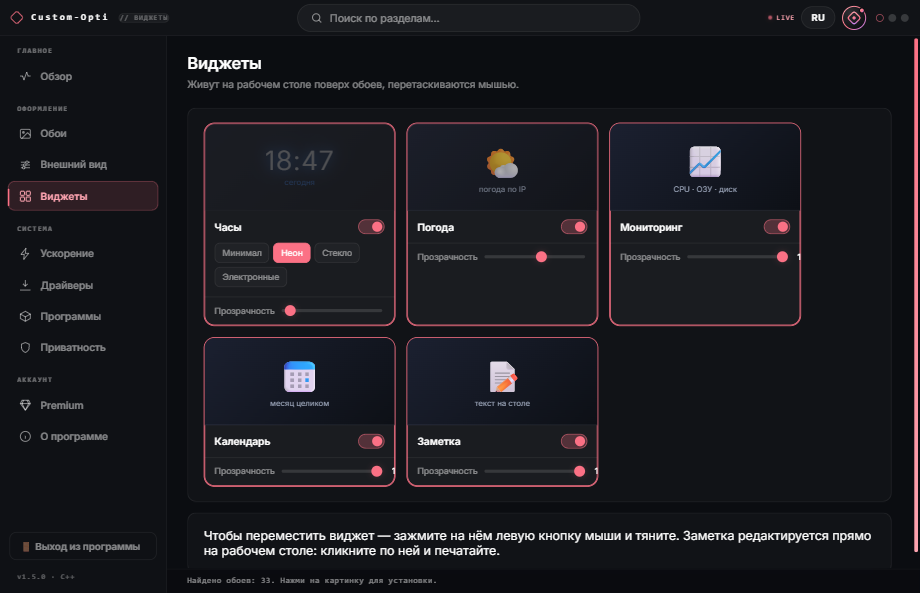This screenshot has height=593, width=920.
Task: Click the Premium diamond icon
Action: (x=25, y=405)
